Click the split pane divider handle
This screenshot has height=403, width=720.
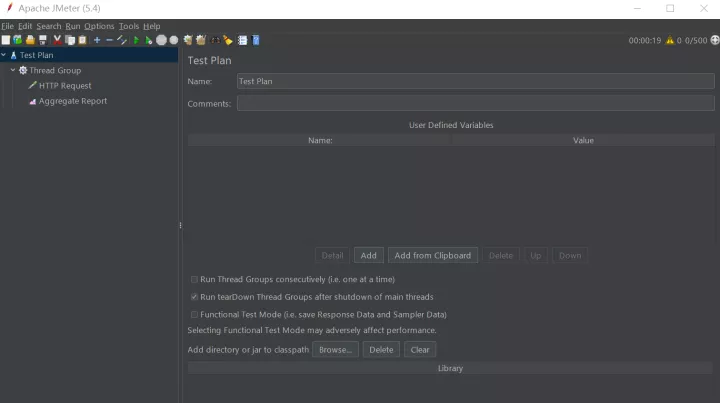tap(180, 225)
